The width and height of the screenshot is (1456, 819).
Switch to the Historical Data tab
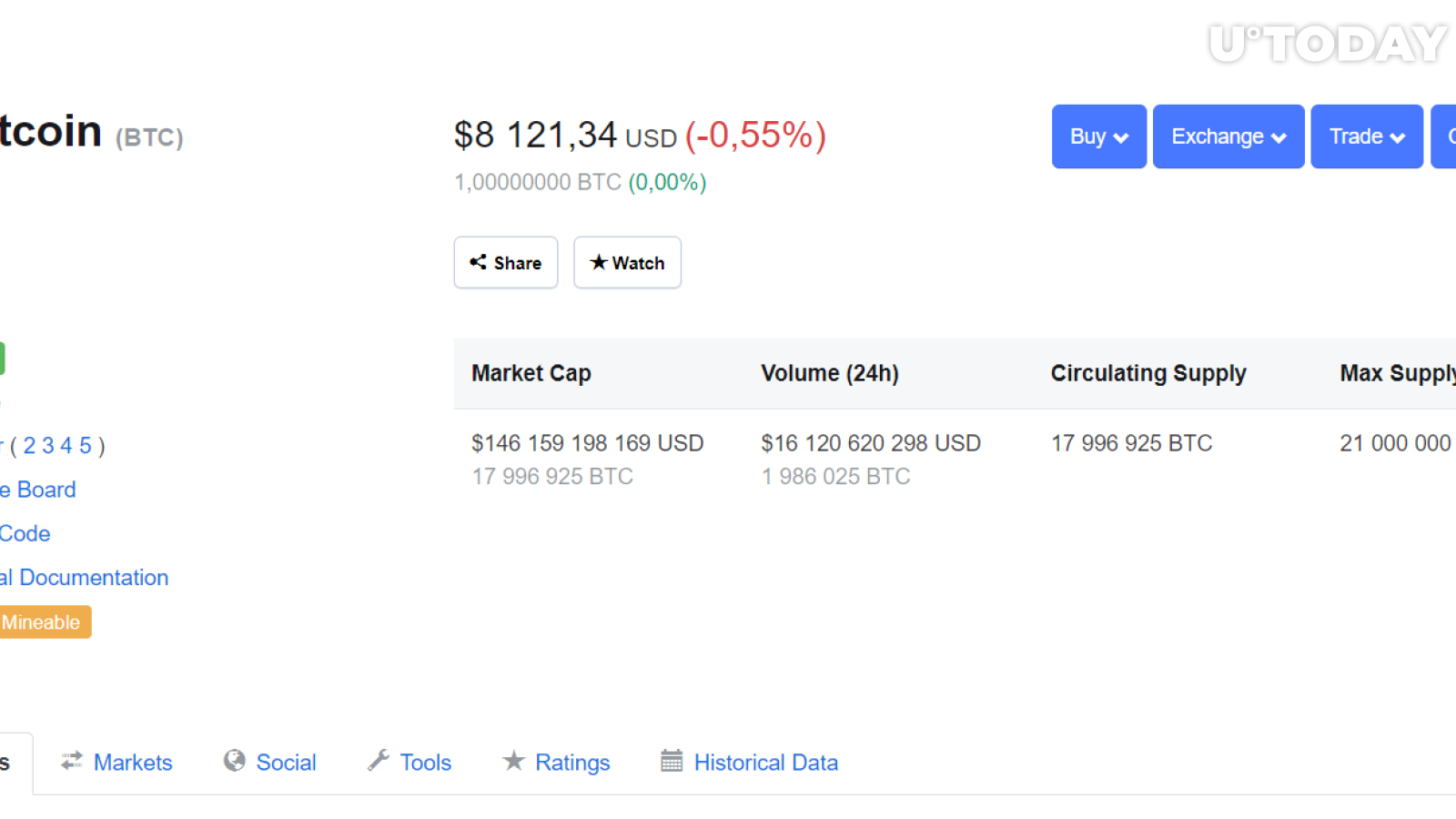click(750, 763)
